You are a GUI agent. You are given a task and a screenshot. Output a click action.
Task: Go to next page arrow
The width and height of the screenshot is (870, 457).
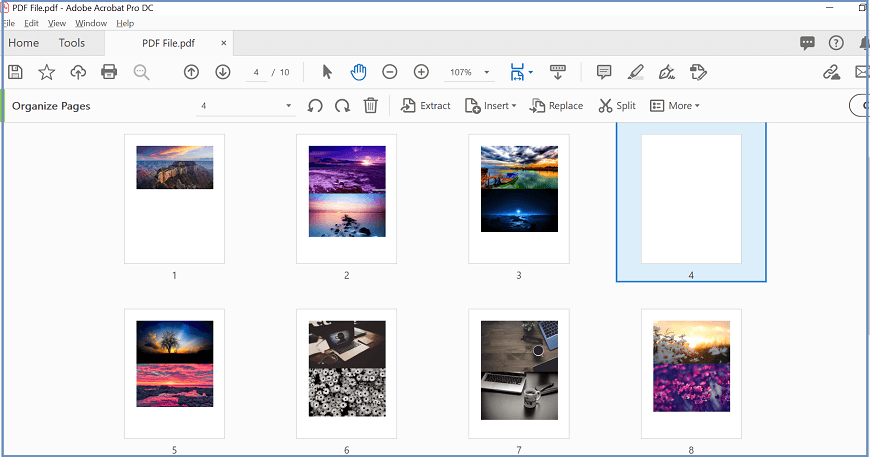[x=223, y=72]
